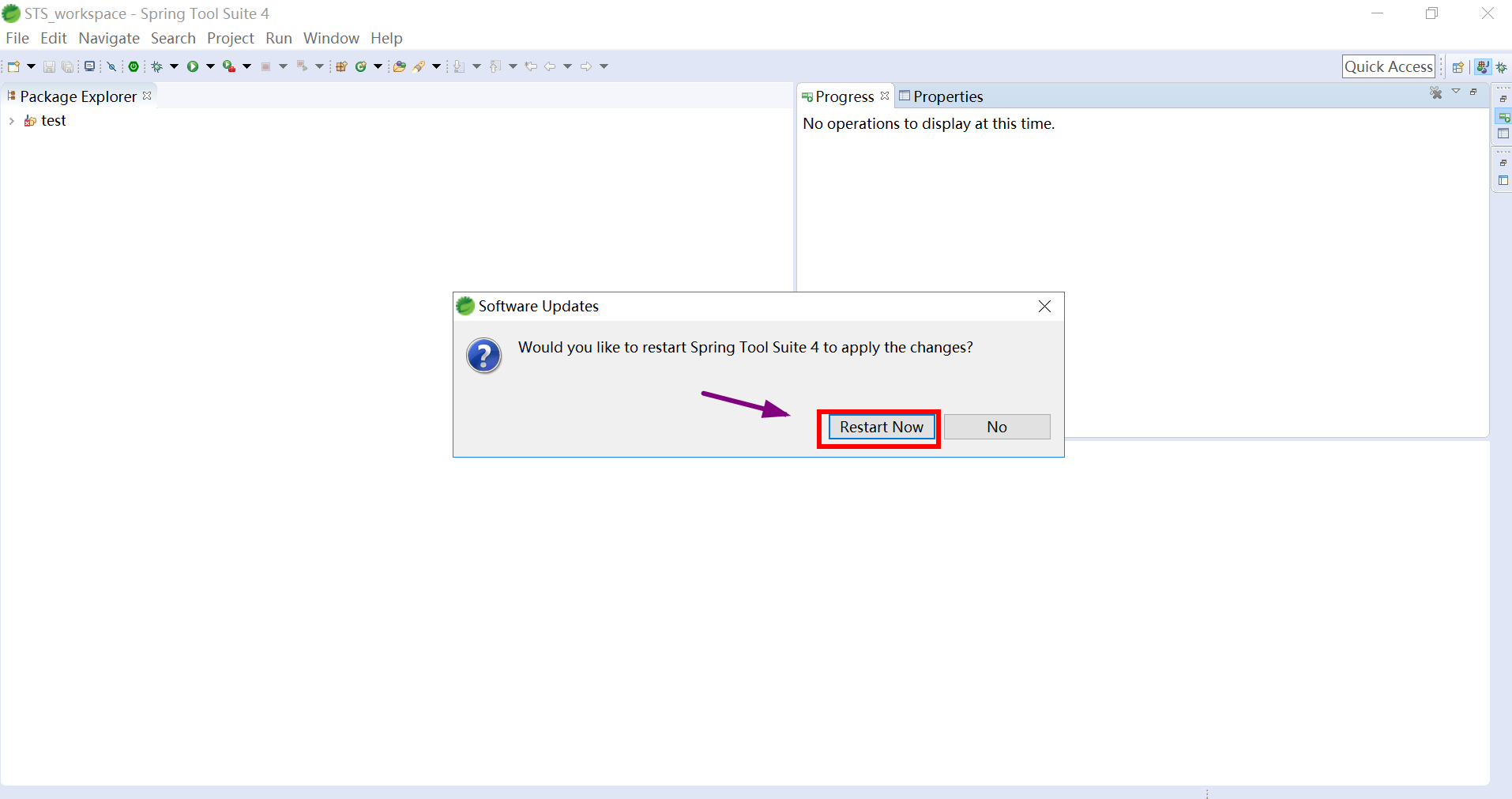
Task: Close the Software Updates dialog
Action: [x=1044, y=306]
